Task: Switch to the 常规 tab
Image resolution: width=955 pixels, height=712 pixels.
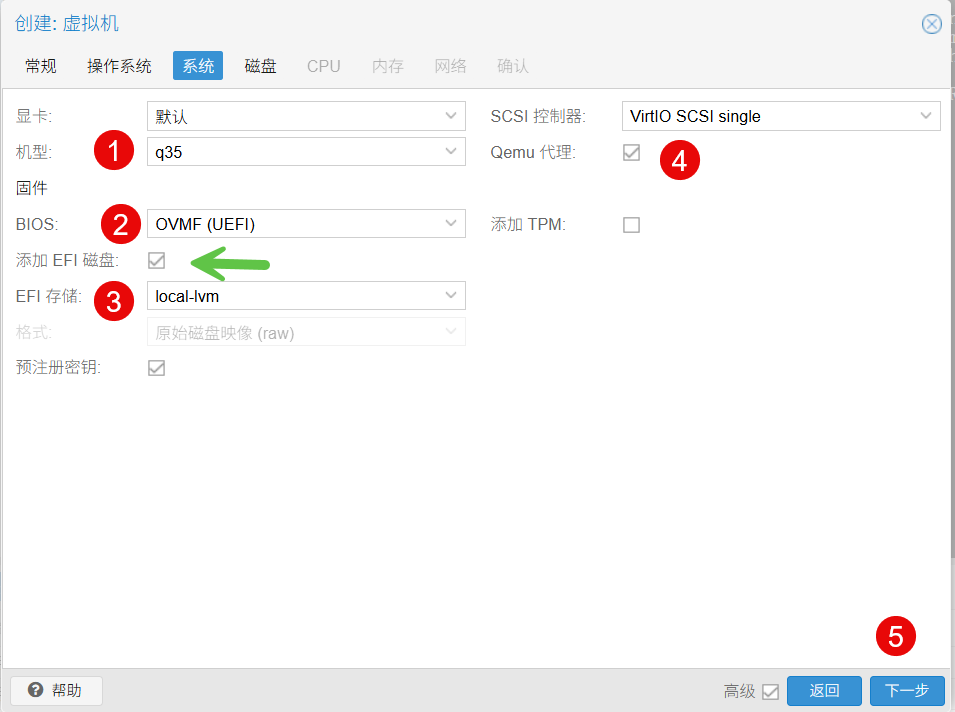Action: coord(41,66)
